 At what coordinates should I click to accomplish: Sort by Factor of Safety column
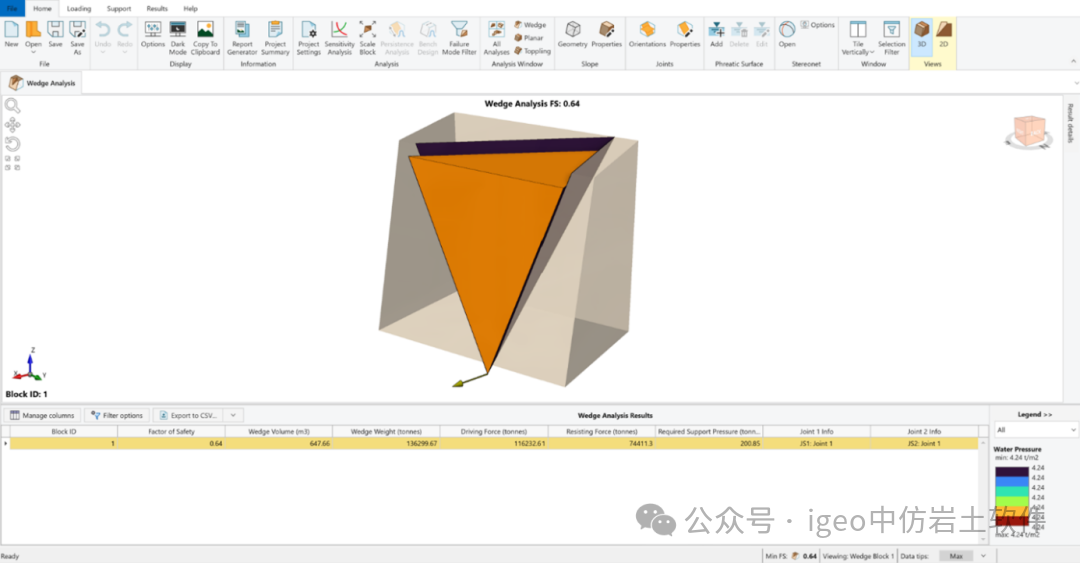click(x=172, y=431)
